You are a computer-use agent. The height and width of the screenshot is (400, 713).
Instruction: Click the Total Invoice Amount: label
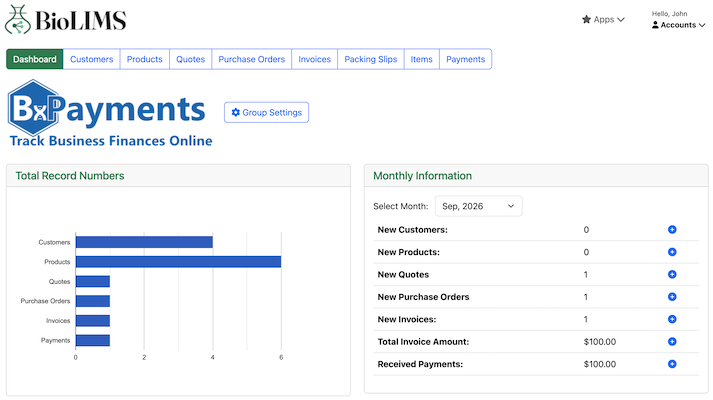[x=423, y=341]
